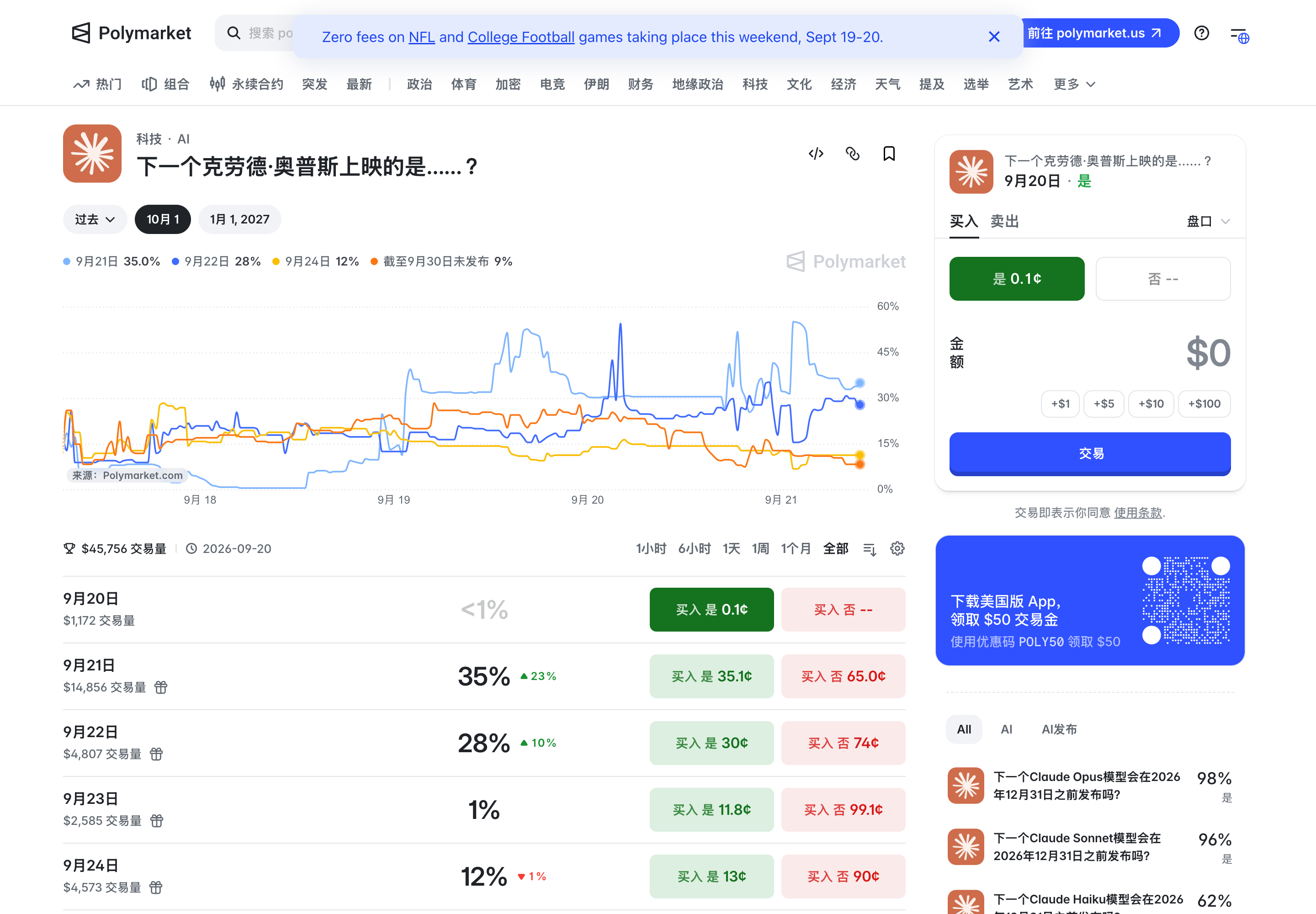Open the 盘口 order type dropdown
The width and height of the screenshot is (1316, 914).
pos(1208,221)
